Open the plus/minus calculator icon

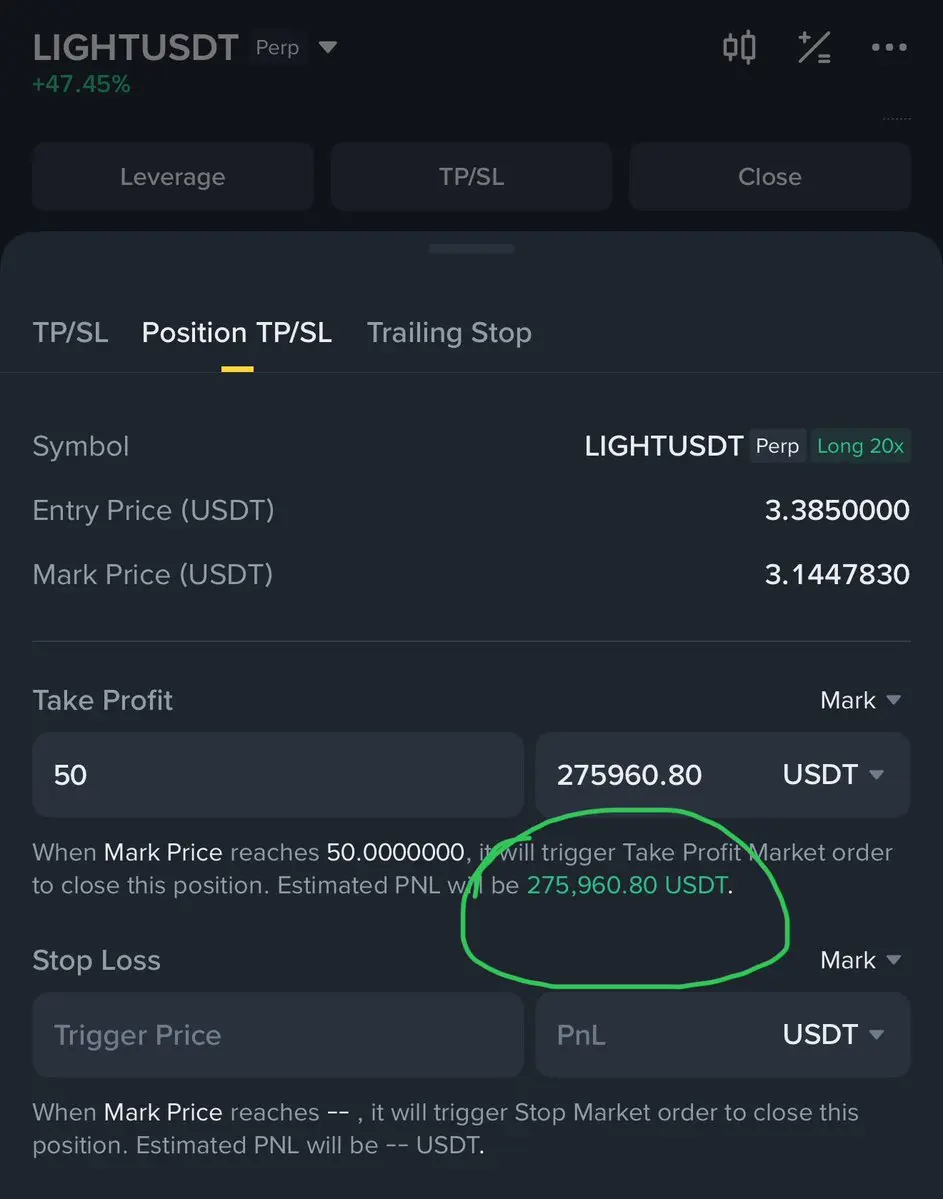point(814,47)
